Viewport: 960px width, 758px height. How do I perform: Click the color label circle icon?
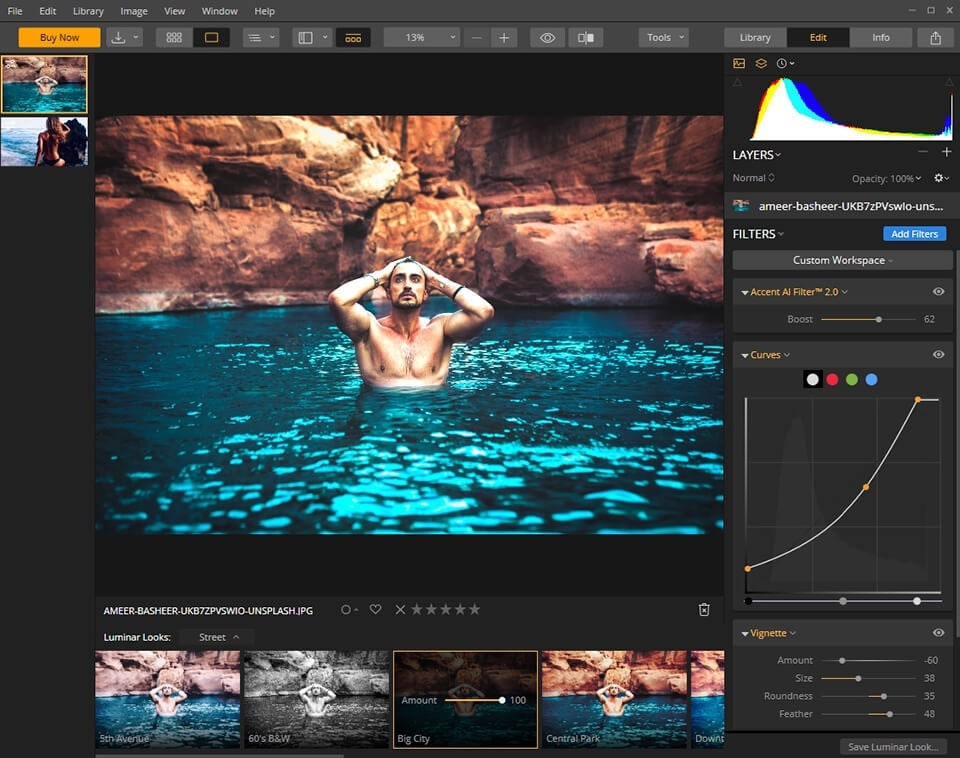pos(346,609)
